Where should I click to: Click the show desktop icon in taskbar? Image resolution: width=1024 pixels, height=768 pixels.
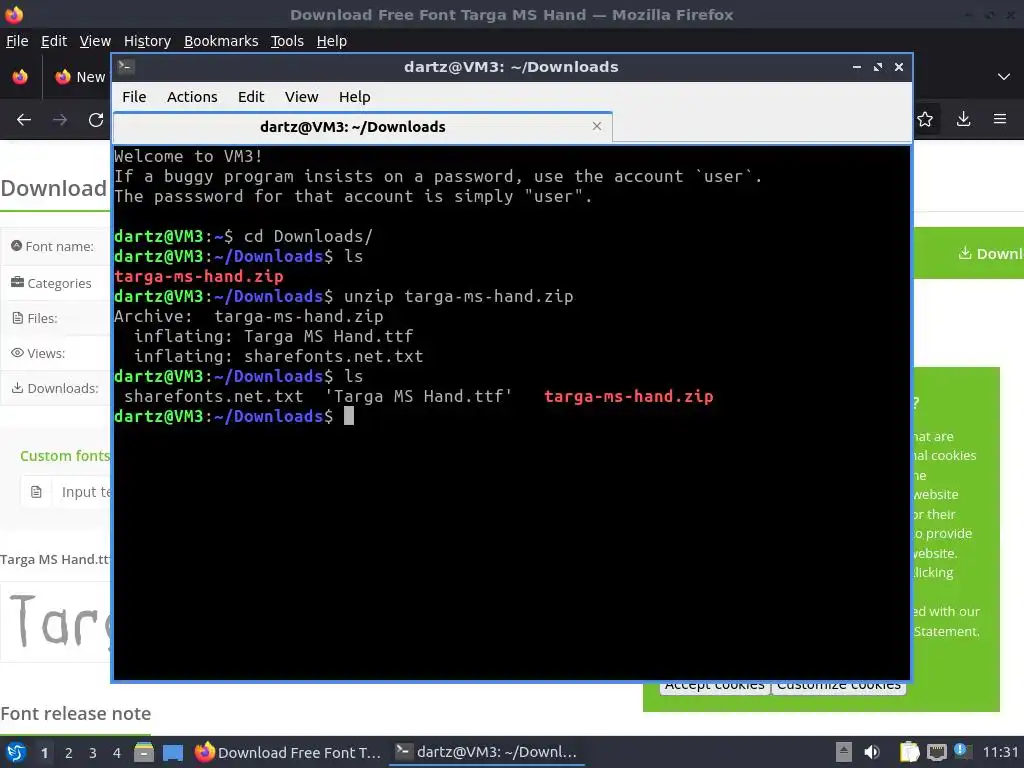coord(173,752)
